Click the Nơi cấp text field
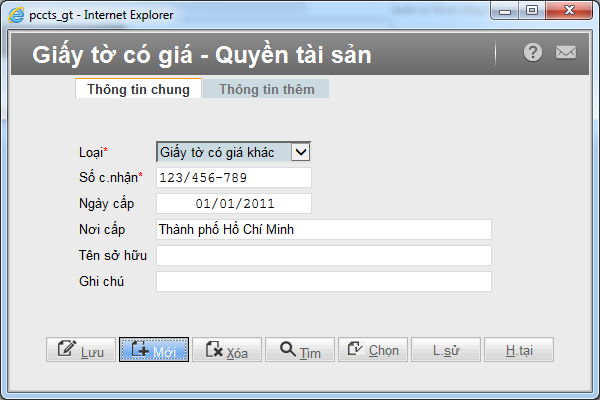 coord(324,230)
